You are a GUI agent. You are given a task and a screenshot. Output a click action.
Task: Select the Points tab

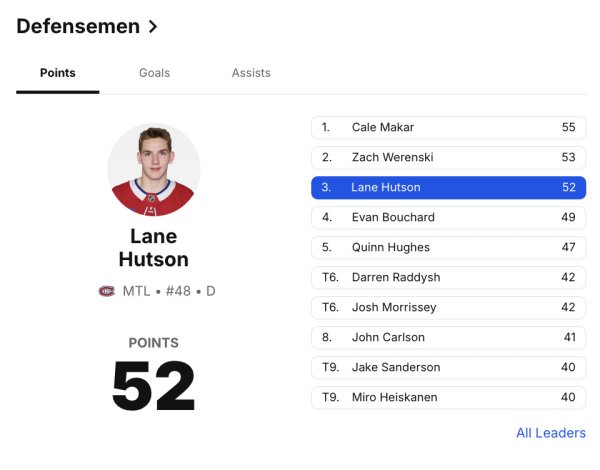57,73
